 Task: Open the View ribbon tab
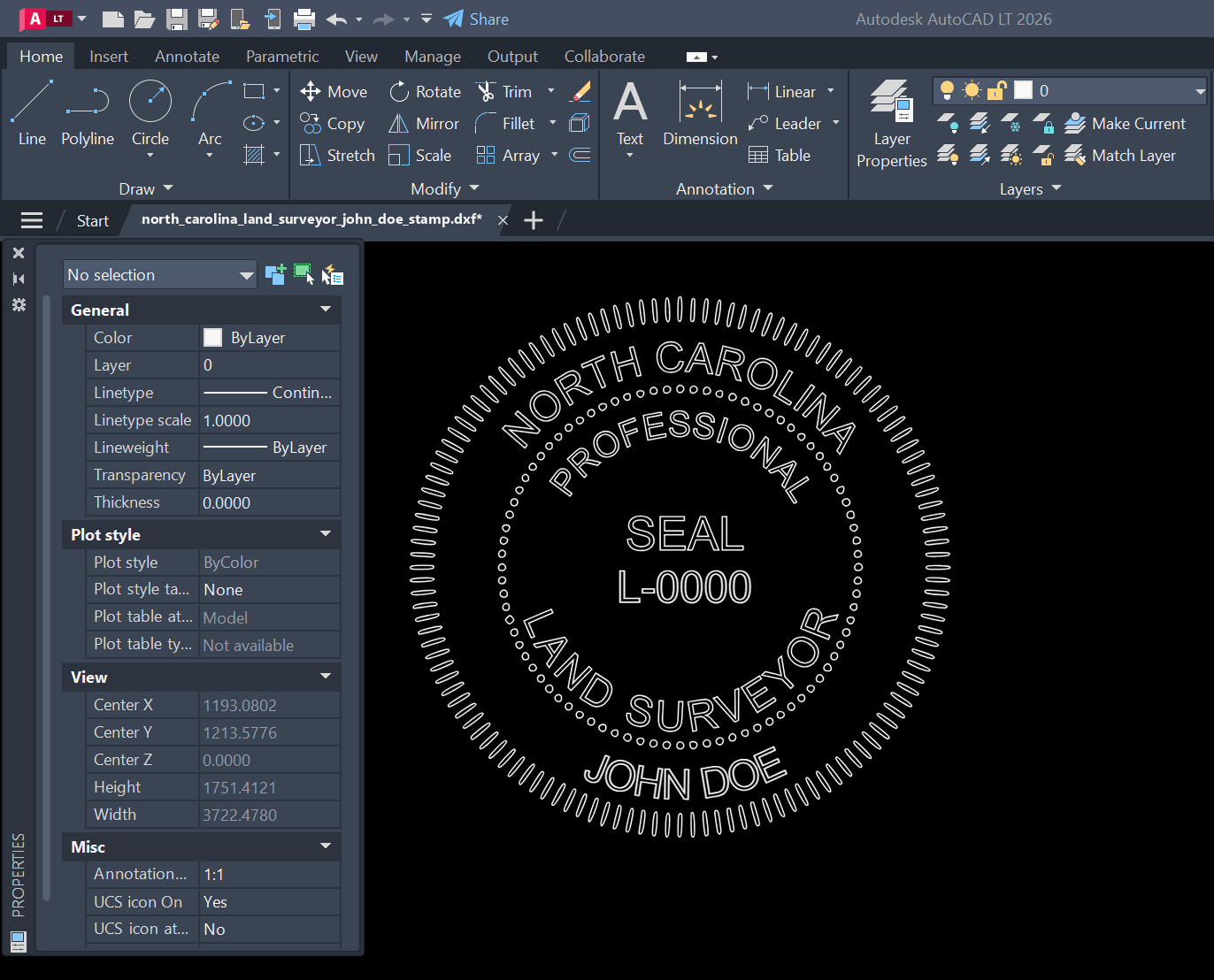coord(361,56)
